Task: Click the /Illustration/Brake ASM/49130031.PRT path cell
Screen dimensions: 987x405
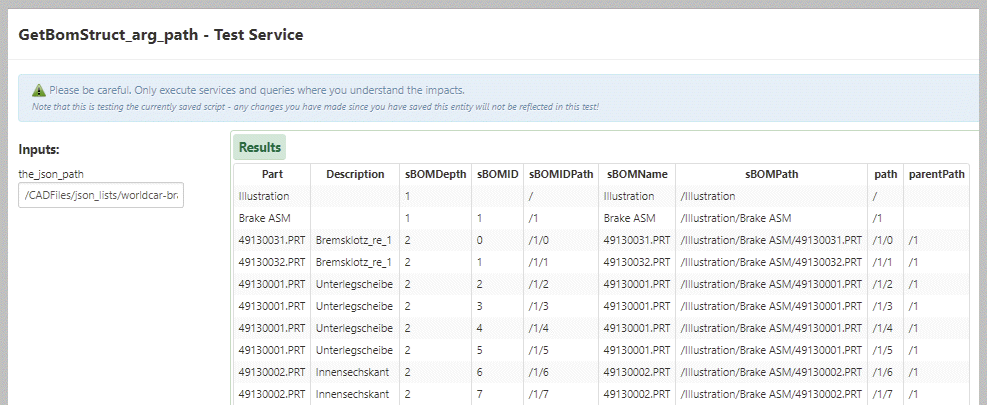Action: pyautogui.click(x=770, y=240)
